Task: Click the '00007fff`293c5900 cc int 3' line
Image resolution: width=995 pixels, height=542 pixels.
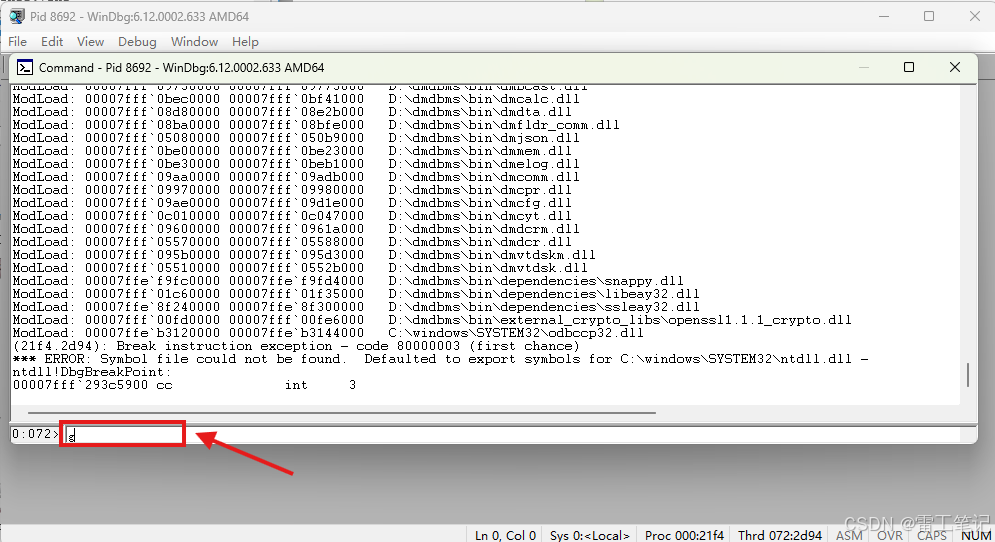Action: (184, 385)
